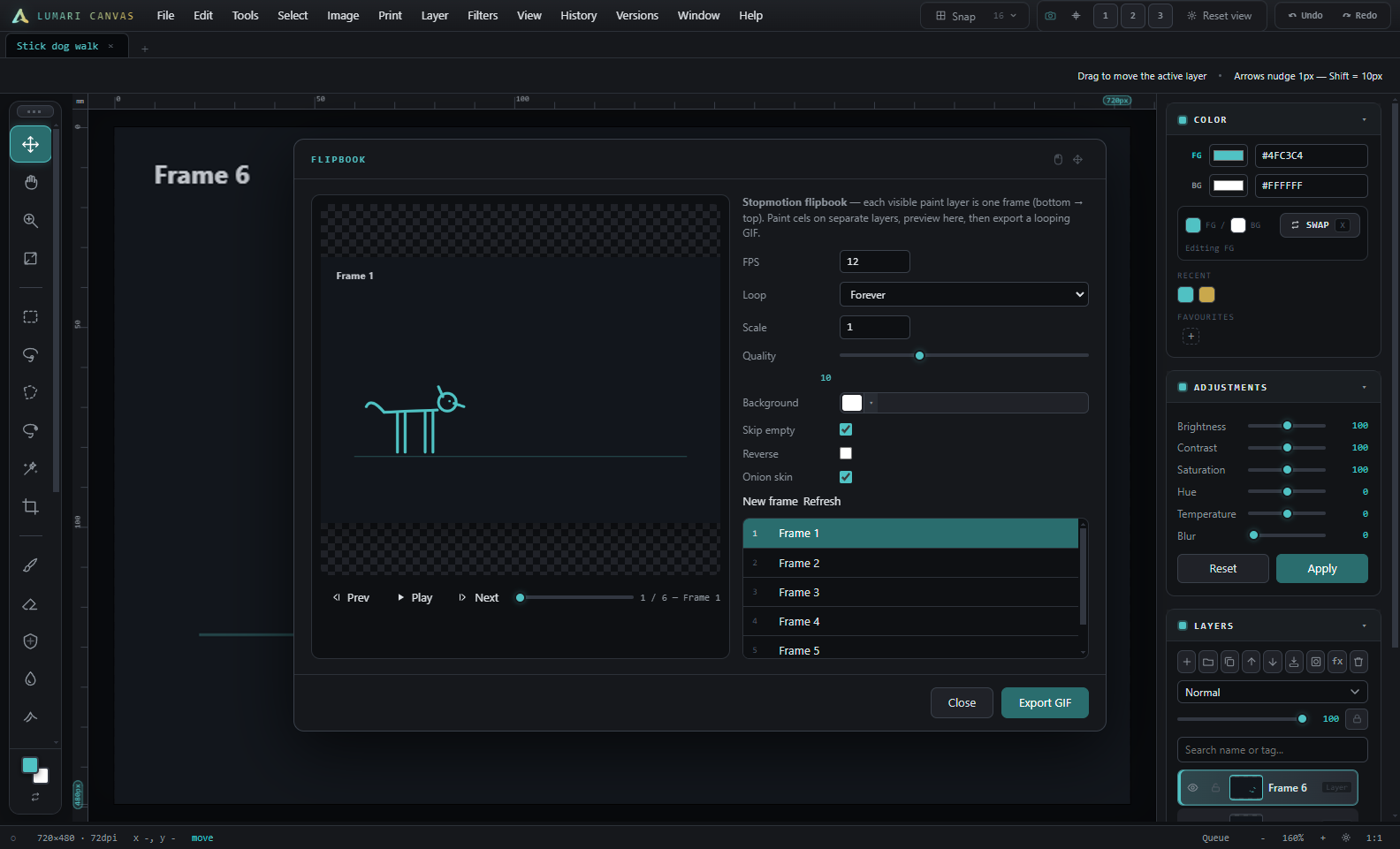The height and width of the screenshot is (849, 1400).
Task: Open the Normal blend mode dropdown
Action: [1272, 692]
